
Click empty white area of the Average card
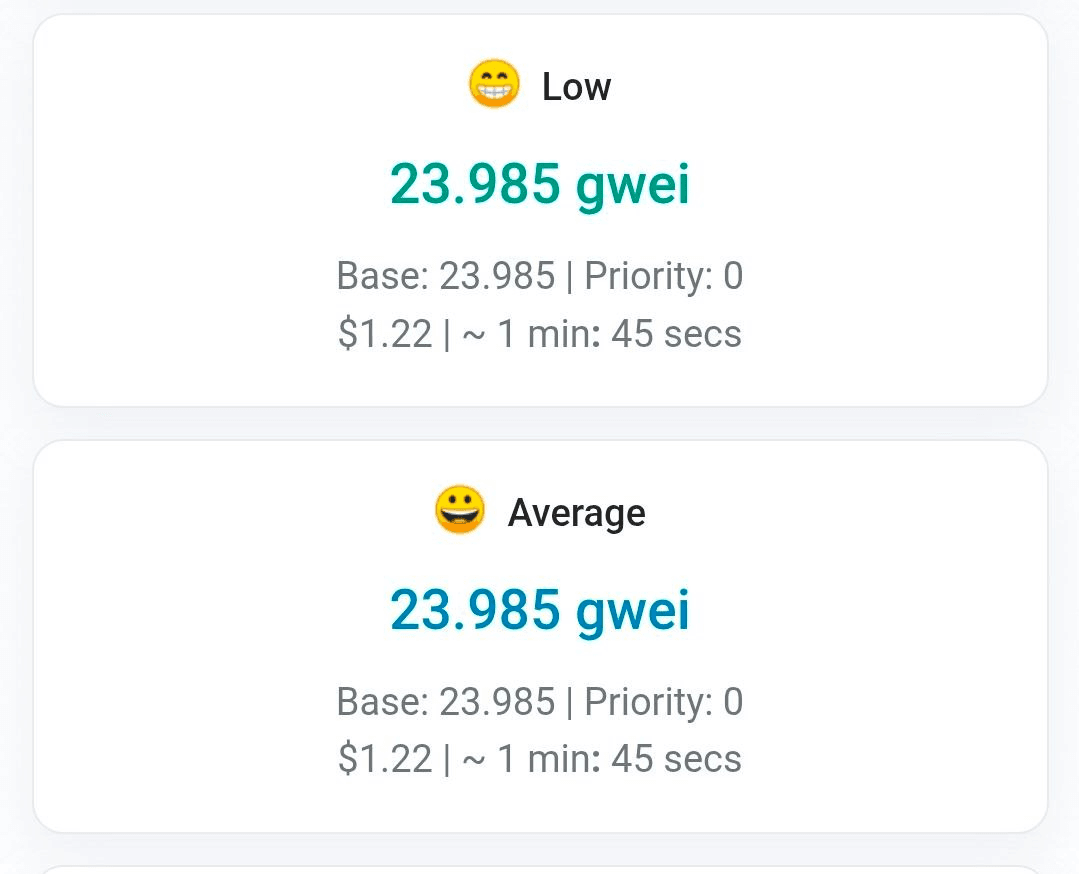(180, 630)
